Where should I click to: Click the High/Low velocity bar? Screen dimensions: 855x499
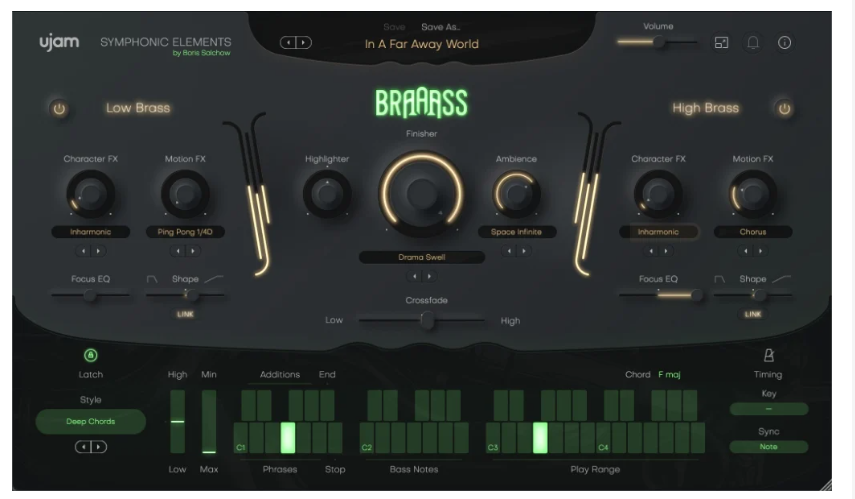click(177, 422)
